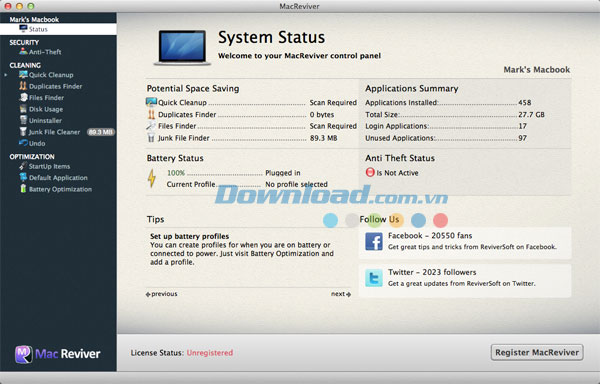Click the Junk File Finder 89.3 MB value
Viewport: 600px width, 384px height.
323,138
